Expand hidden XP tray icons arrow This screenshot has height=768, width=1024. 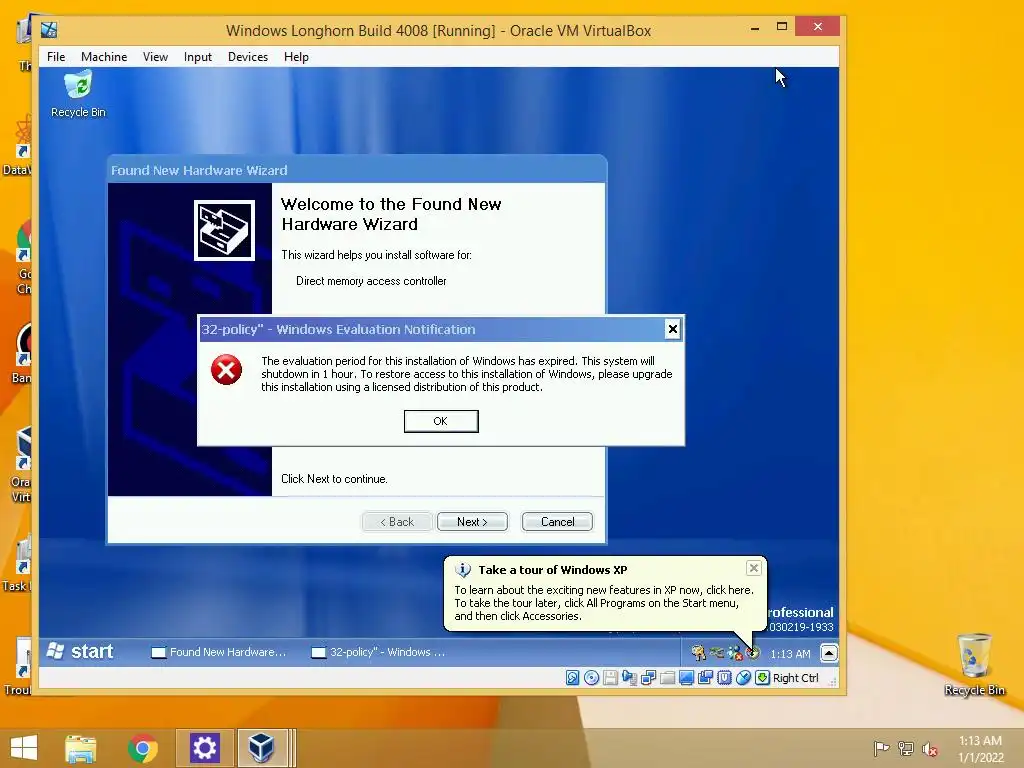point(829,653)
